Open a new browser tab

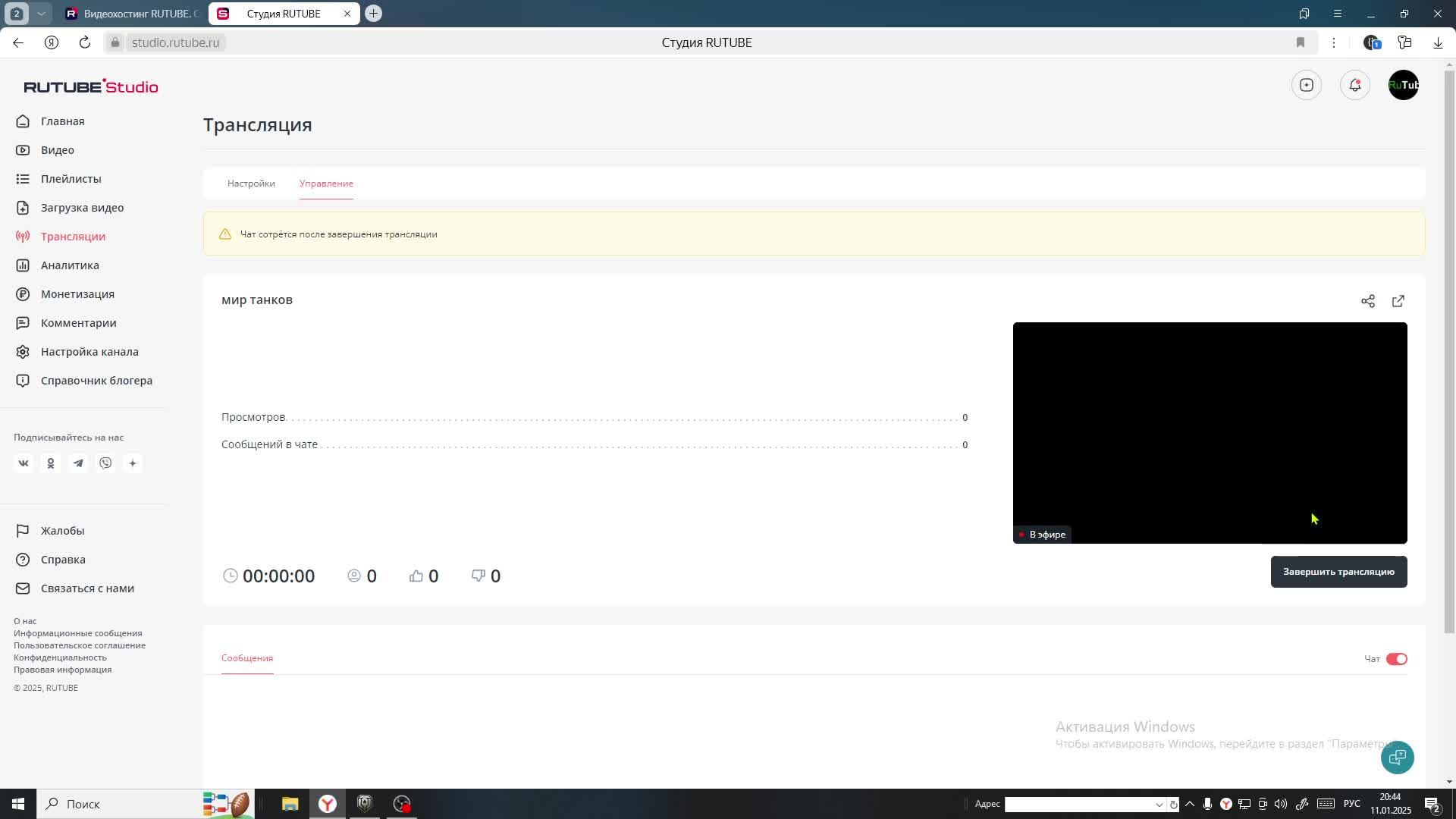(x=373, y=14)
